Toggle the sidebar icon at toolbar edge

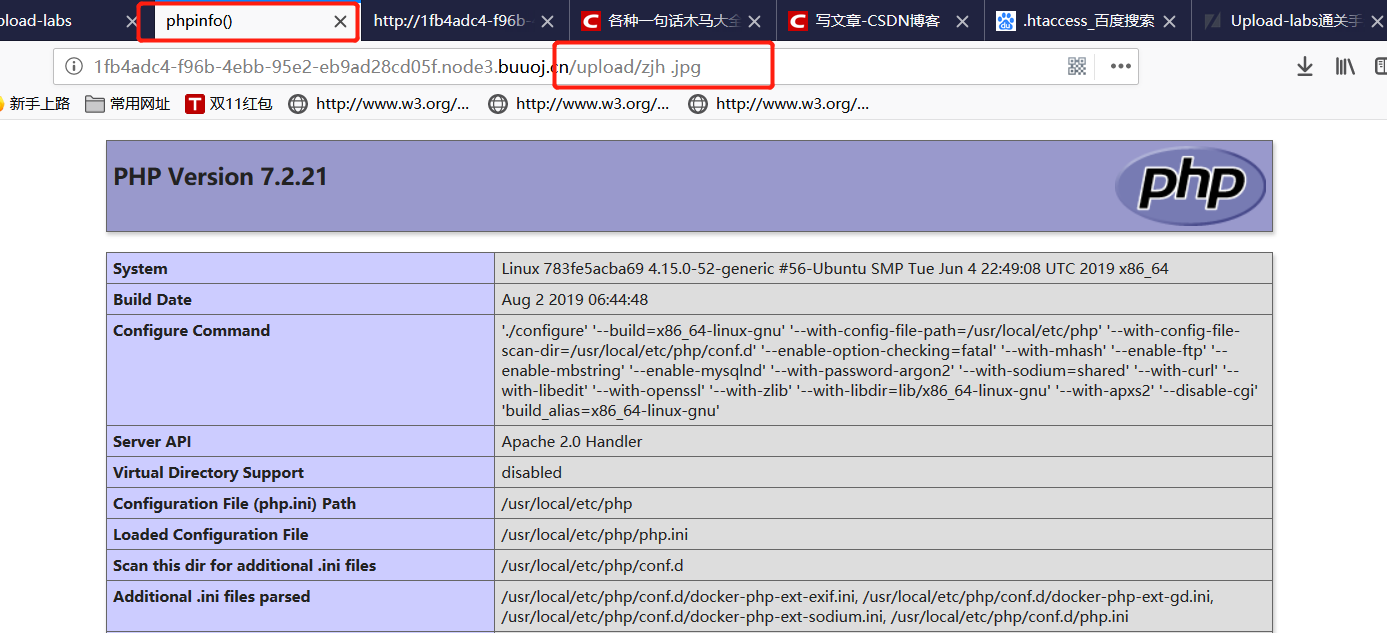coord(1381,66)
